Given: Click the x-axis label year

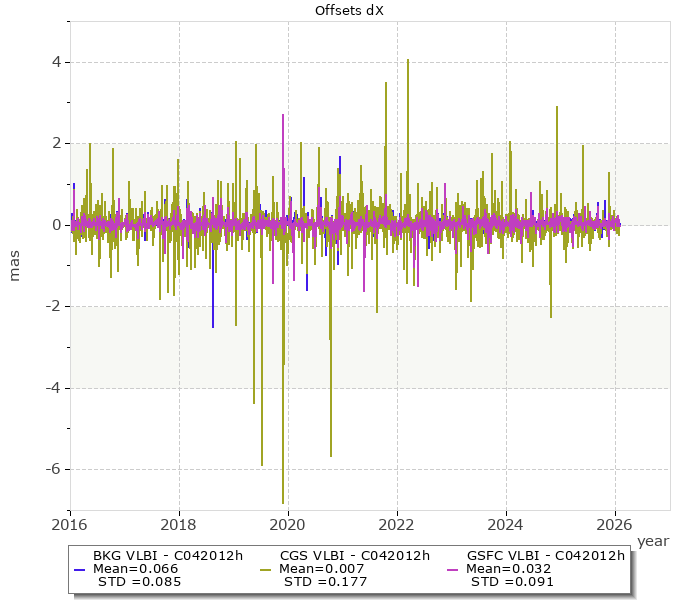Looking at the screenshot, I should (x=653, y=541).
